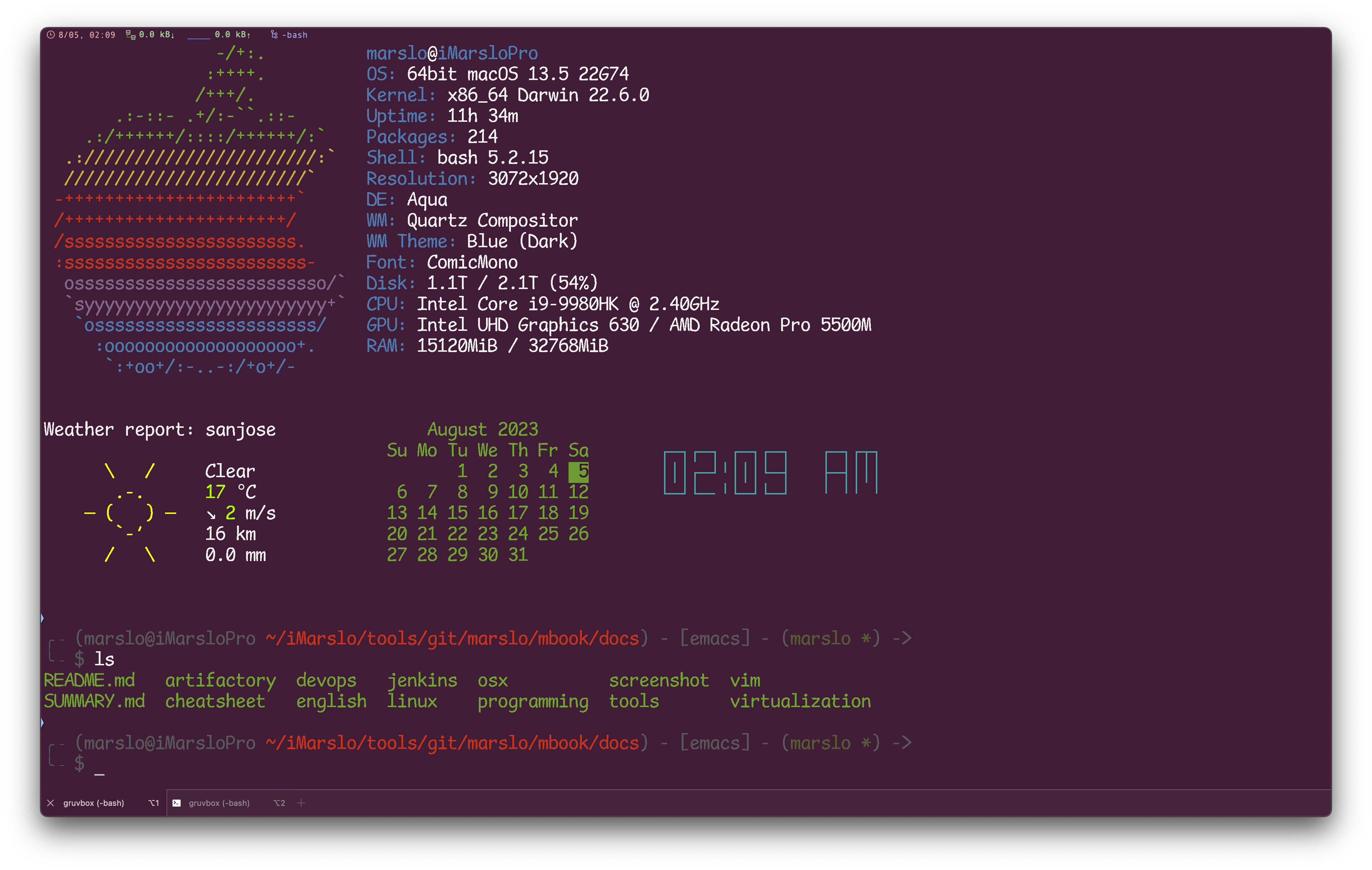1372x870 pixels.
Task: Switch to the gruvbox (-bash) tab labeled ⌥2
Action: (230, 803)
